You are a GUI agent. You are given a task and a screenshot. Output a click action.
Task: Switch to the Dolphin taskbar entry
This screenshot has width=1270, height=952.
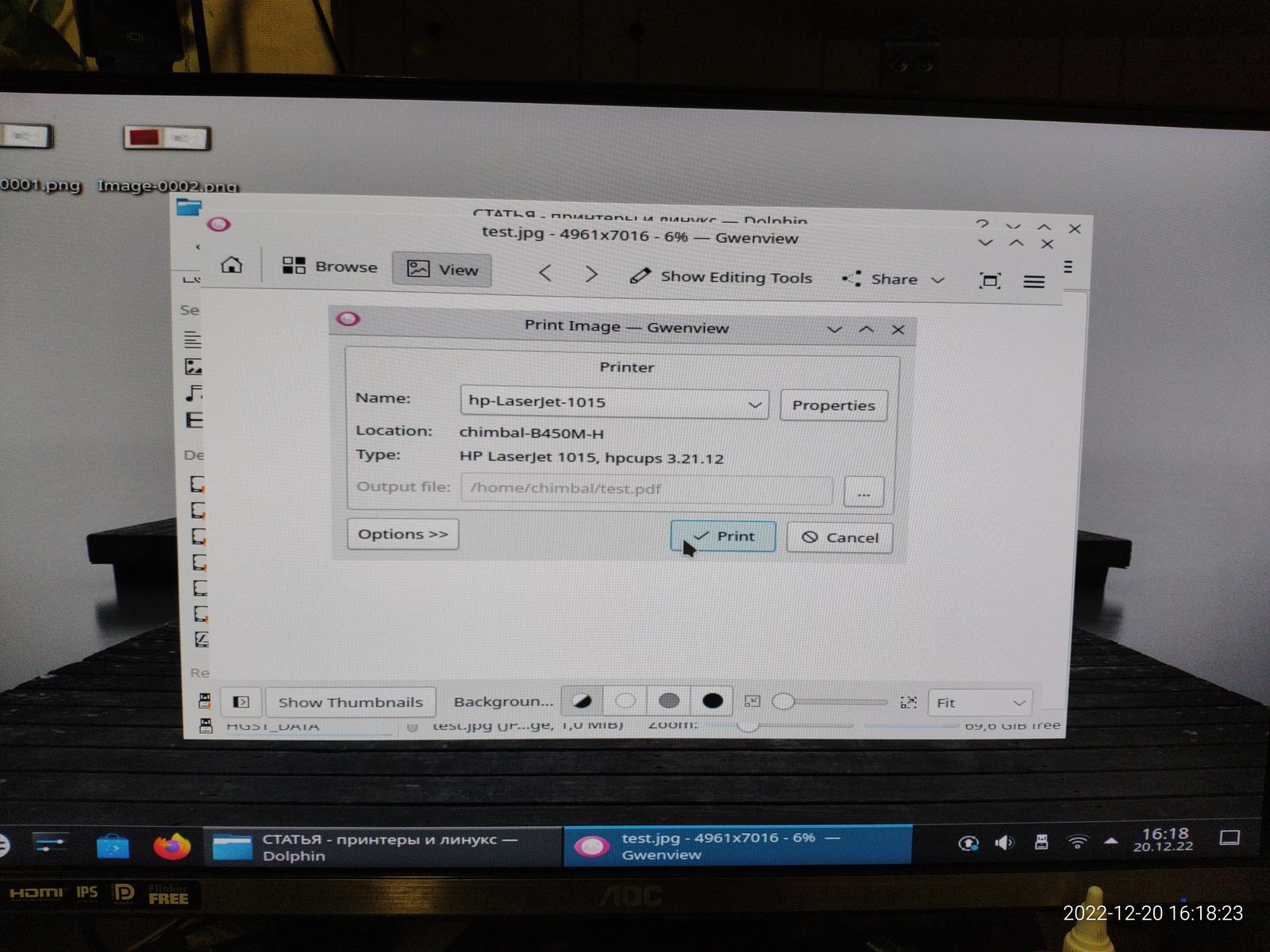tap(383, 846)
